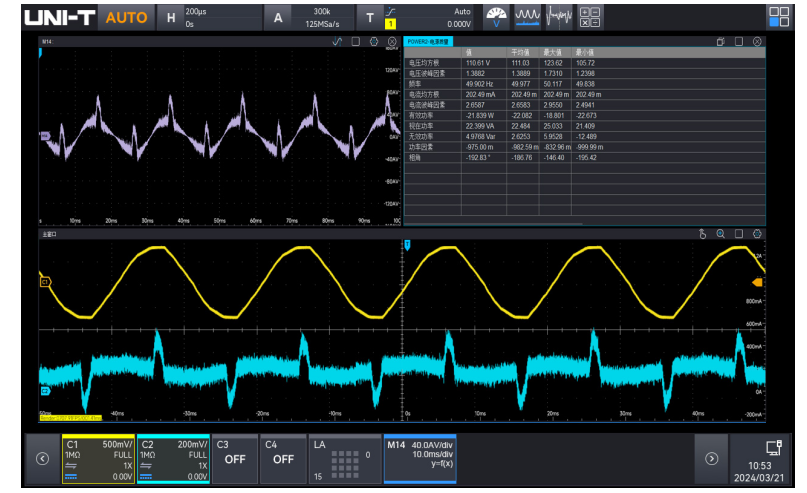This screenshot has height=493, width=807.
Task: Click the network status icon above the clock
Action: tap(772, 447)
